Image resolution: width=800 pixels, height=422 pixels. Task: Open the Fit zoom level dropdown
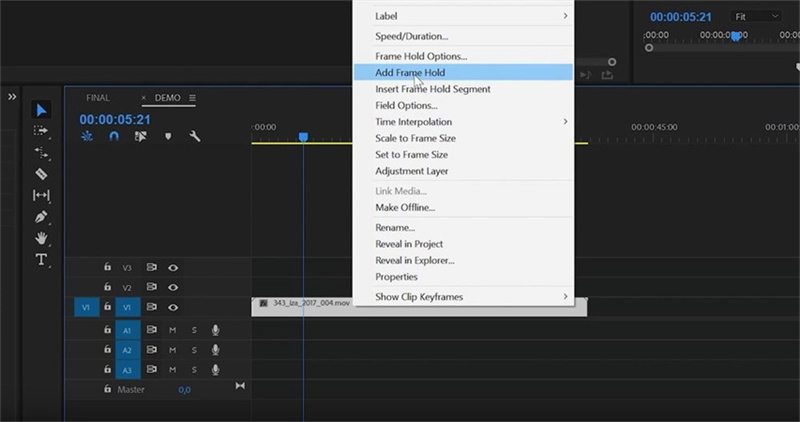(756, 17)
